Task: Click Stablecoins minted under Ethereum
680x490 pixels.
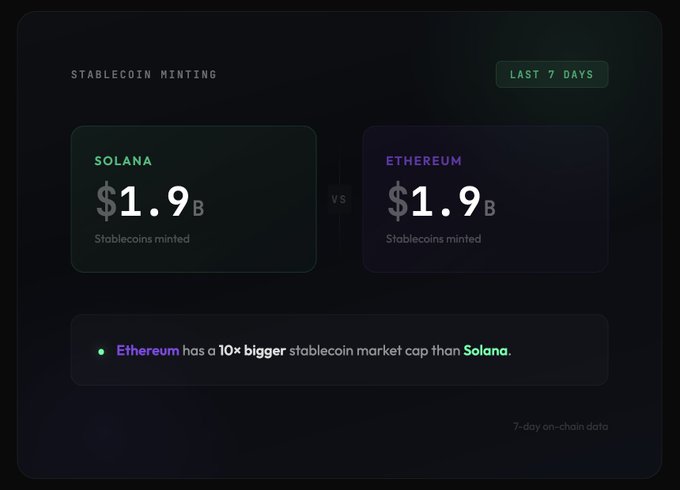Action: (433, 239)
